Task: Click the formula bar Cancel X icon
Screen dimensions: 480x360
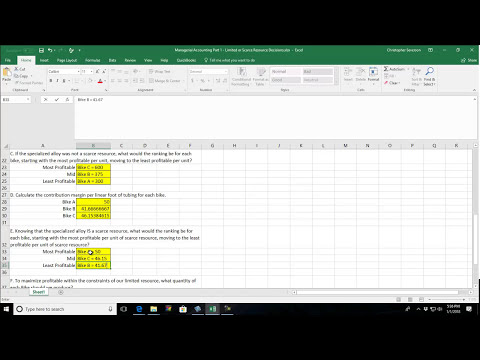Action: pos(46,99)
